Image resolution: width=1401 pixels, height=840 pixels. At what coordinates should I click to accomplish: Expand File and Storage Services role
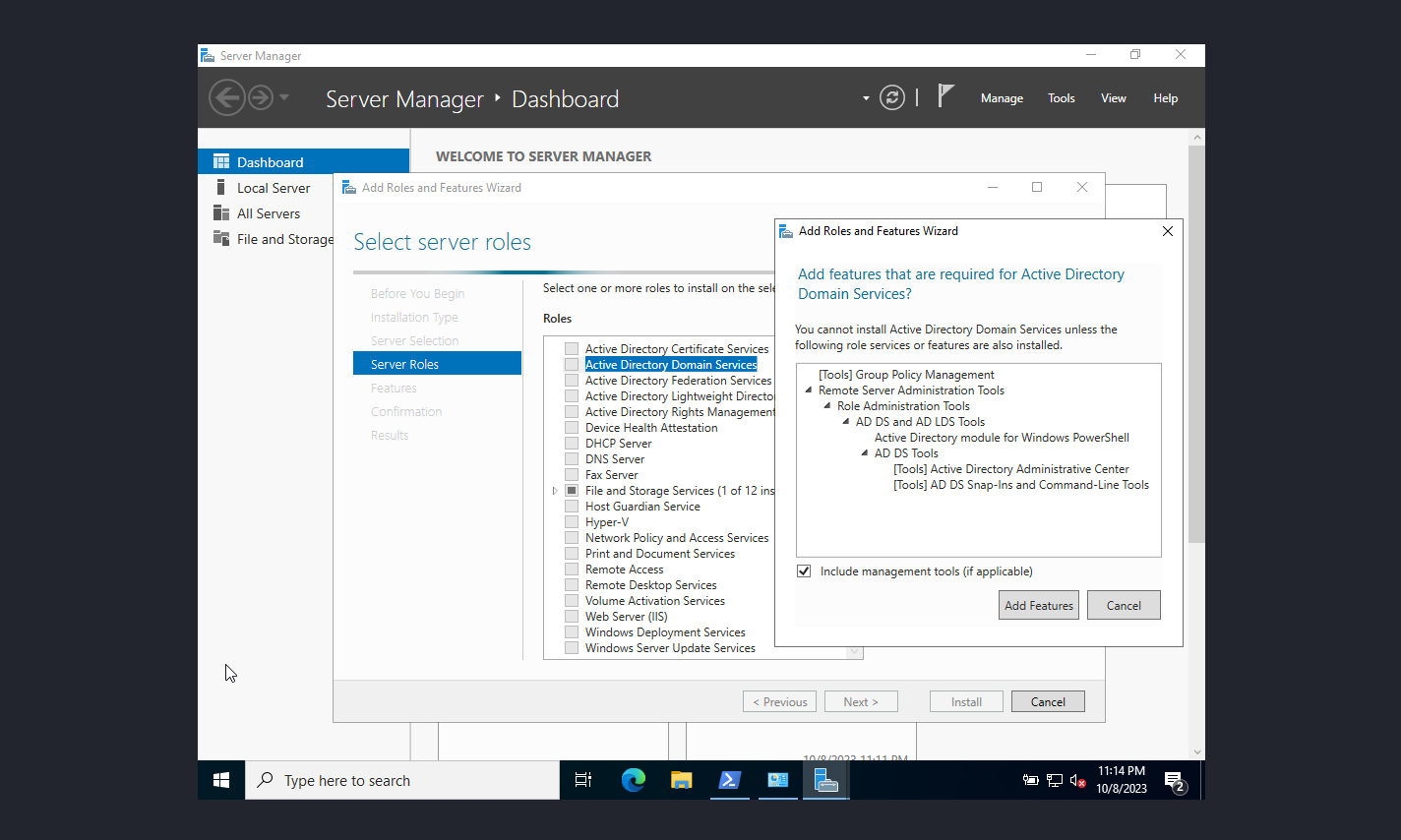click(555, 491)
